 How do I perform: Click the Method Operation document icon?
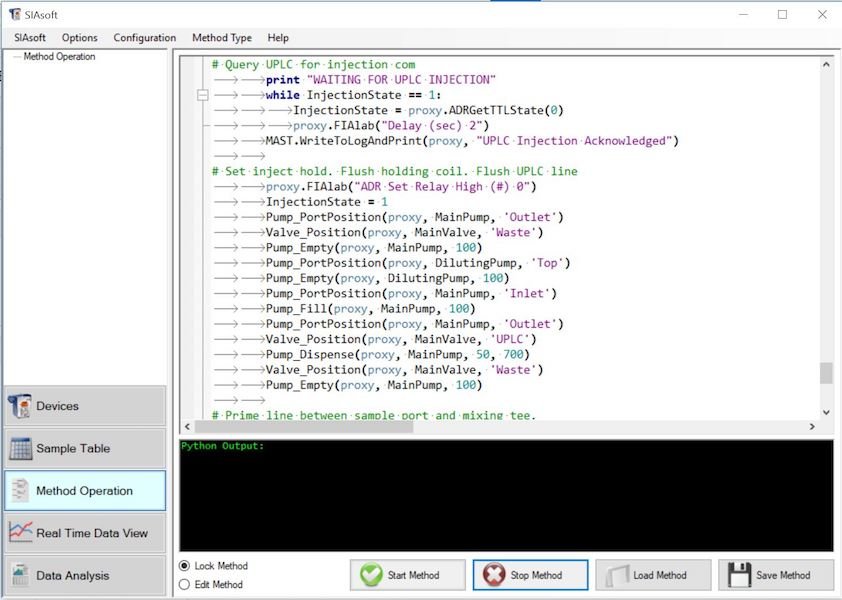click(x=20, y=490)
